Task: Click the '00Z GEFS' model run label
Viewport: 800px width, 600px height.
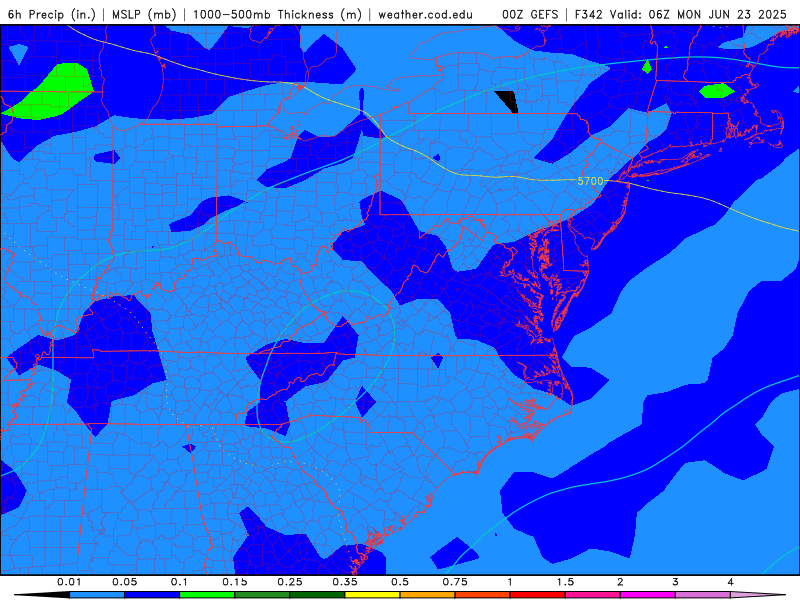Action: (530, 14)
